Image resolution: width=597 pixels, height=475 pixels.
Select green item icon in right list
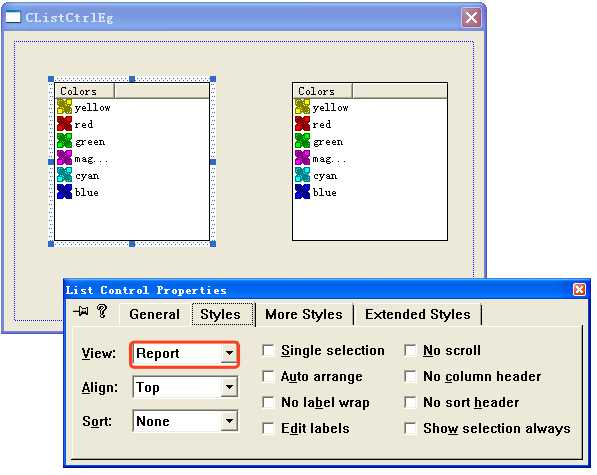[x=302, y=141]
